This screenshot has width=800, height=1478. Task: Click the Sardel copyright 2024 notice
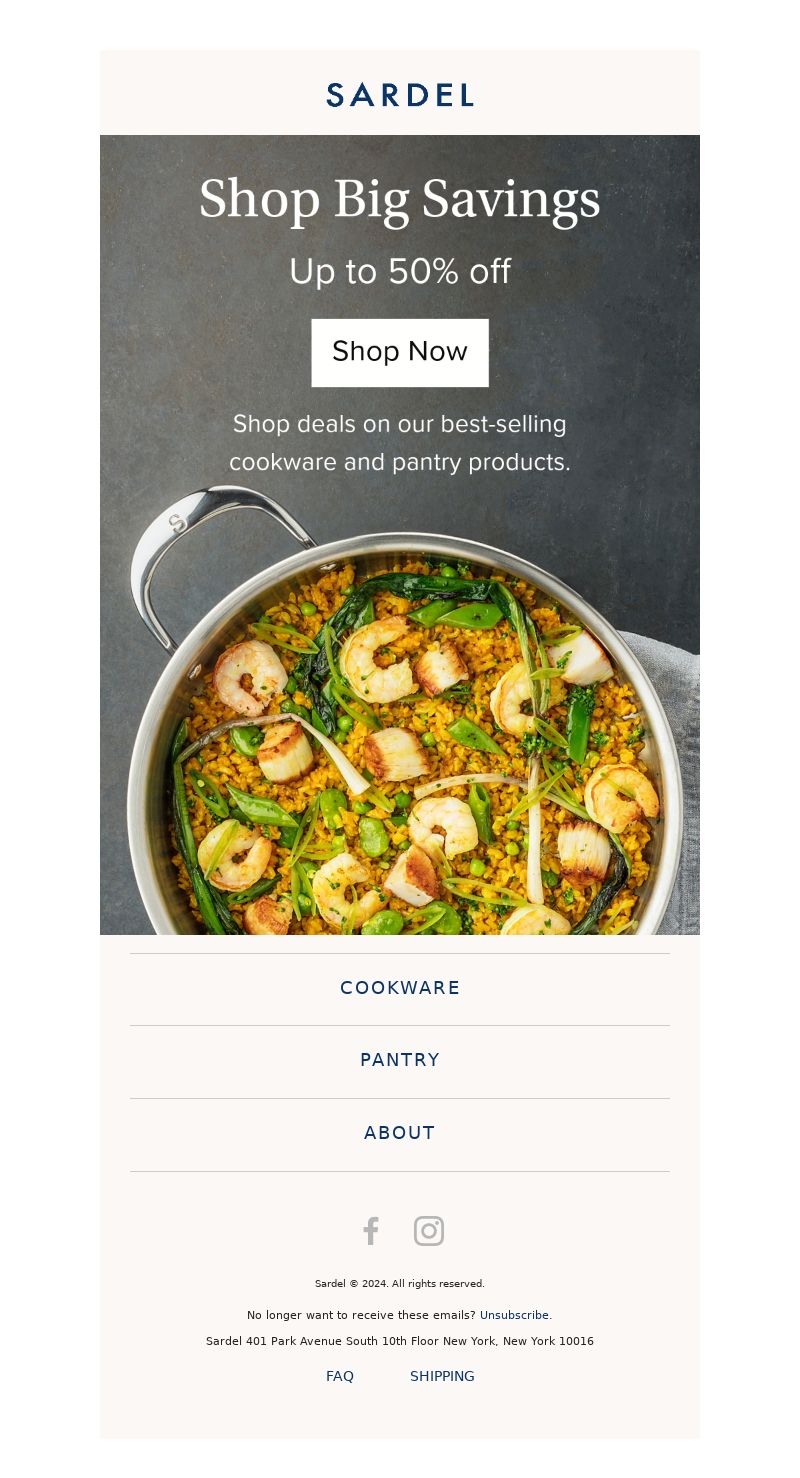(400, 1284)
